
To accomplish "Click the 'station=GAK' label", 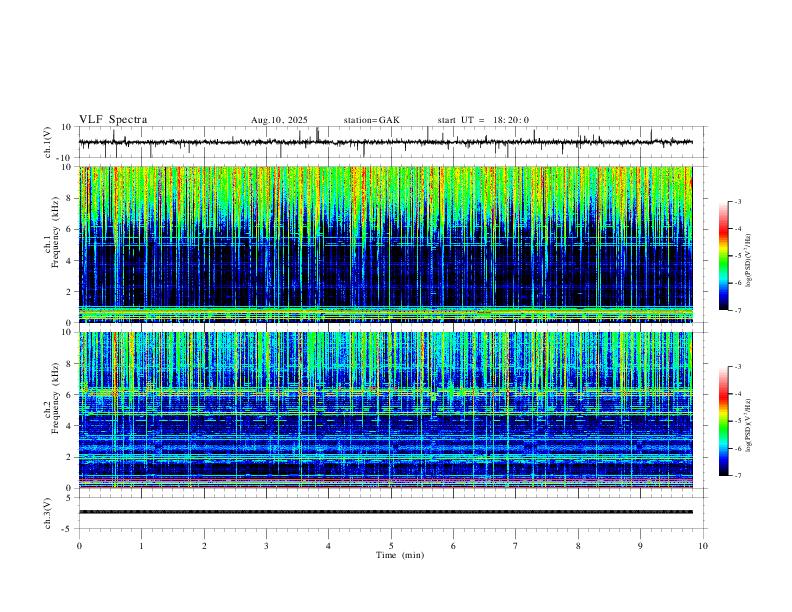I will point(371,120).
